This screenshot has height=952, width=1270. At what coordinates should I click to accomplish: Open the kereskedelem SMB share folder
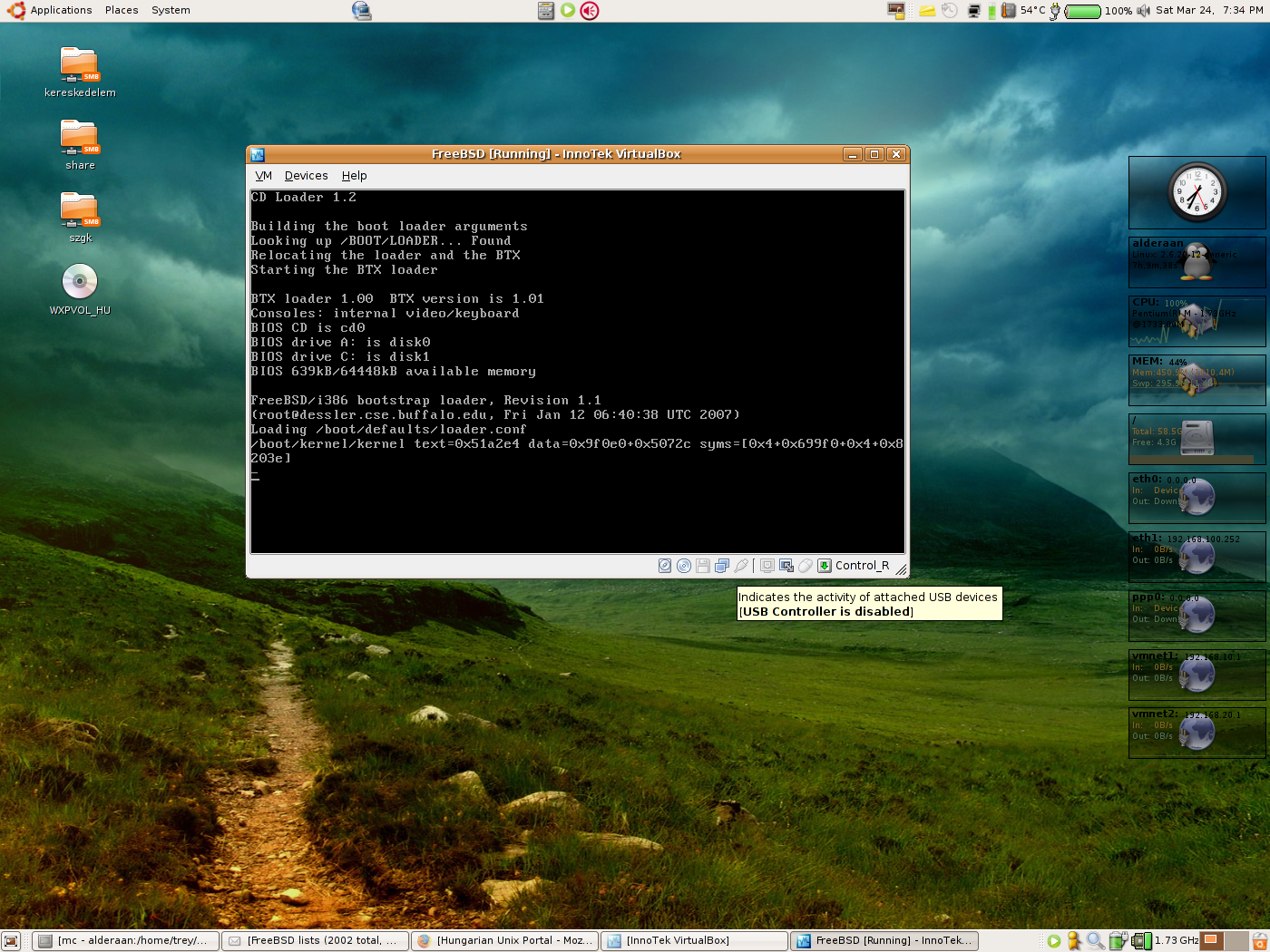(80, 73)
